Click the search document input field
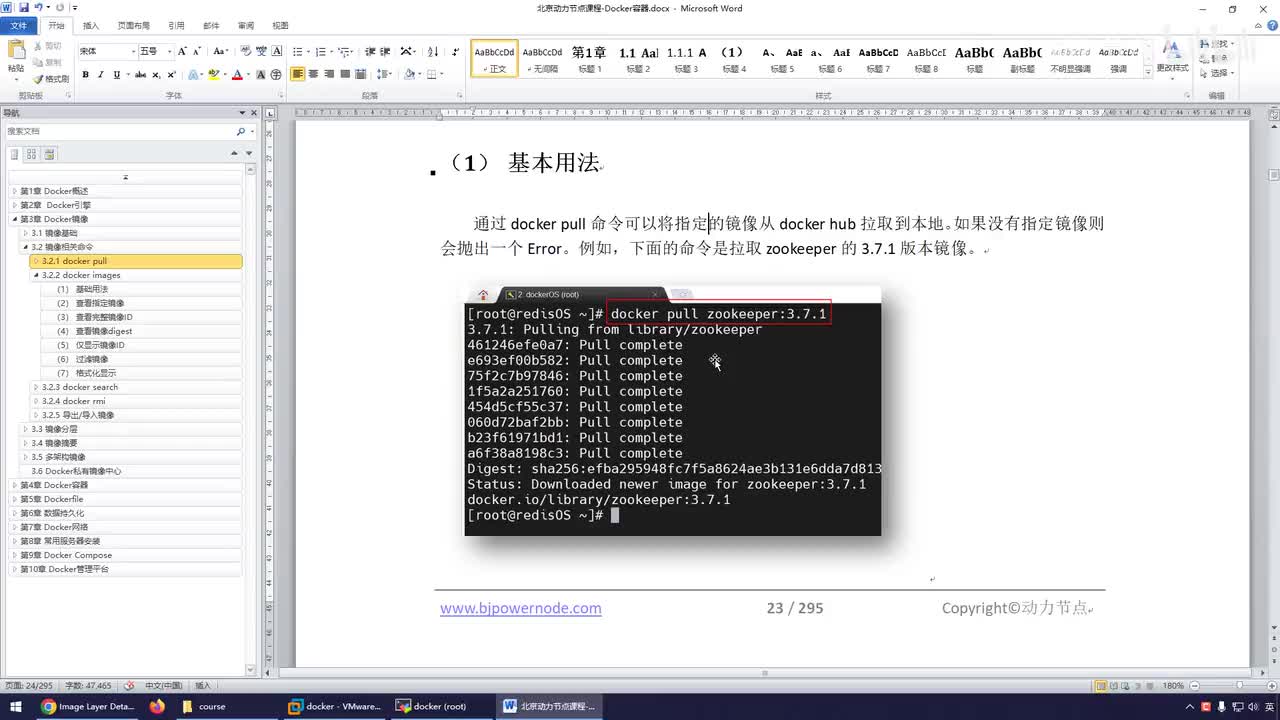1280x720 pixels. coord(119,132)
